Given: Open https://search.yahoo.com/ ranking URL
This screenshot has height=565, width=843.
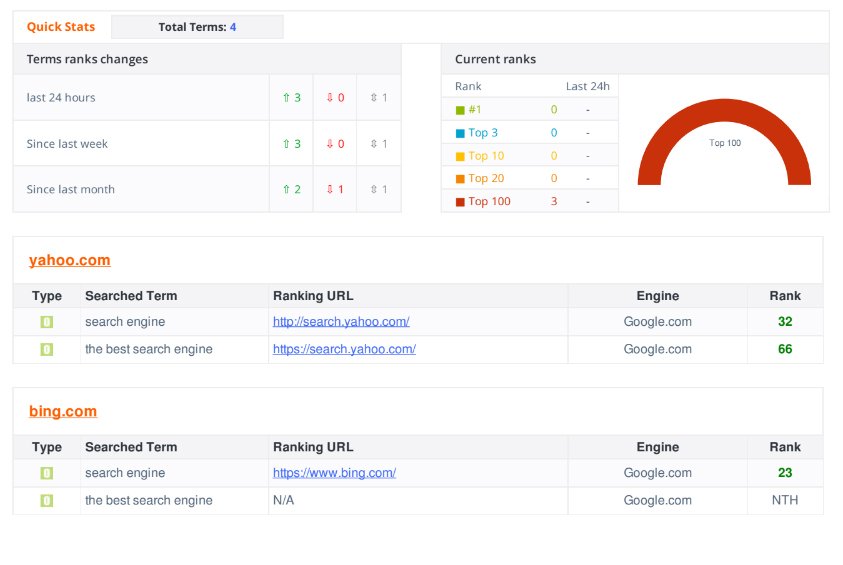Looking at the screenshot, I should [344, 349].
